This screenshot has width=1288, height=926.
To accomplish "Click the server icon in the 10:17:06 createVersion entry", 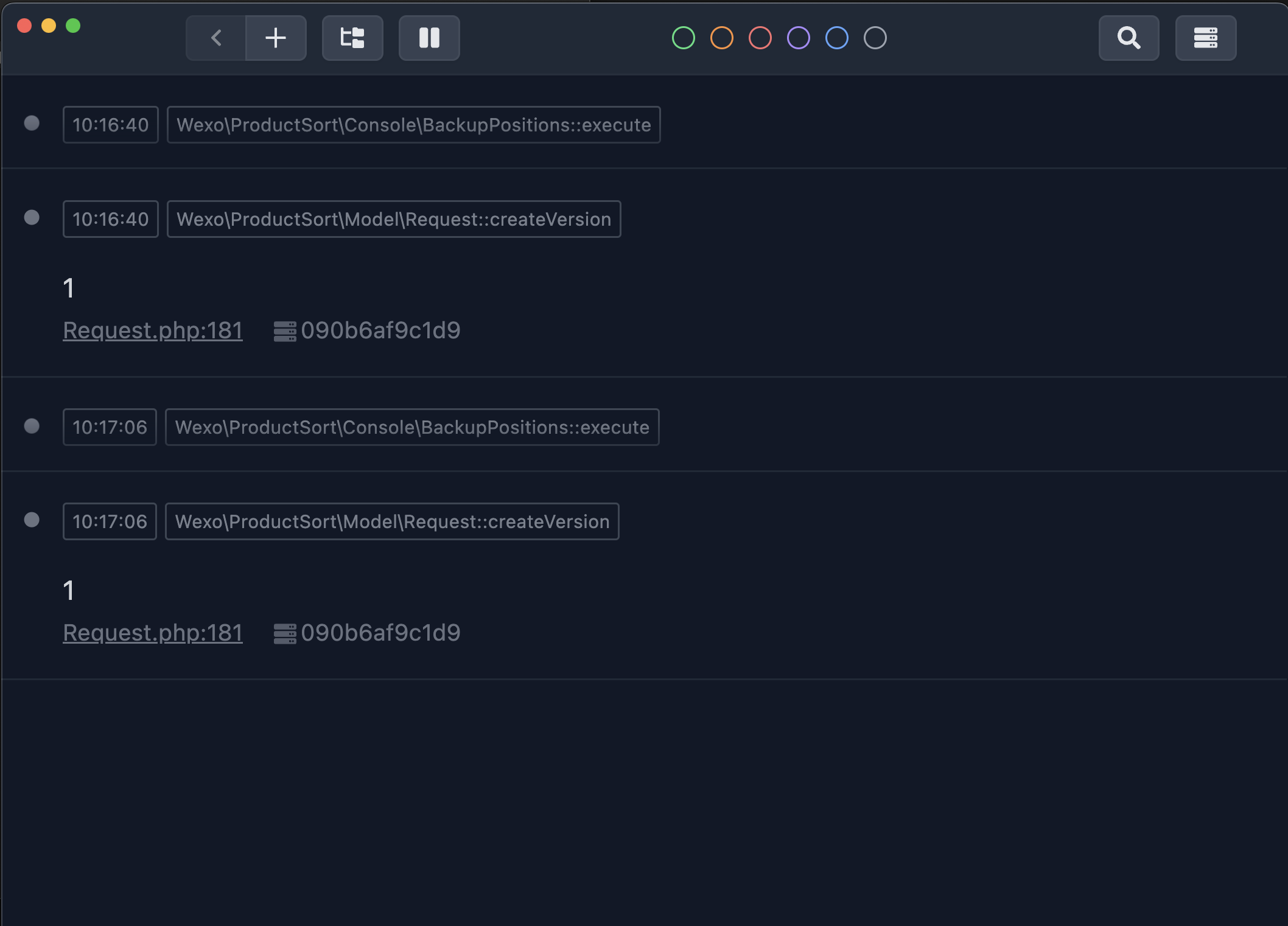I will [284, 632].
